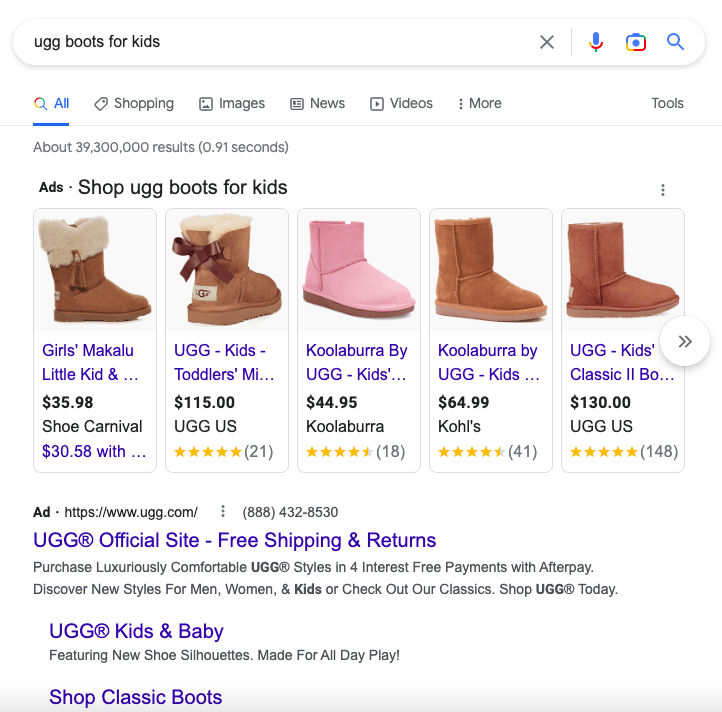Clear the search box text
722x712 pixels.
point(547,42)
